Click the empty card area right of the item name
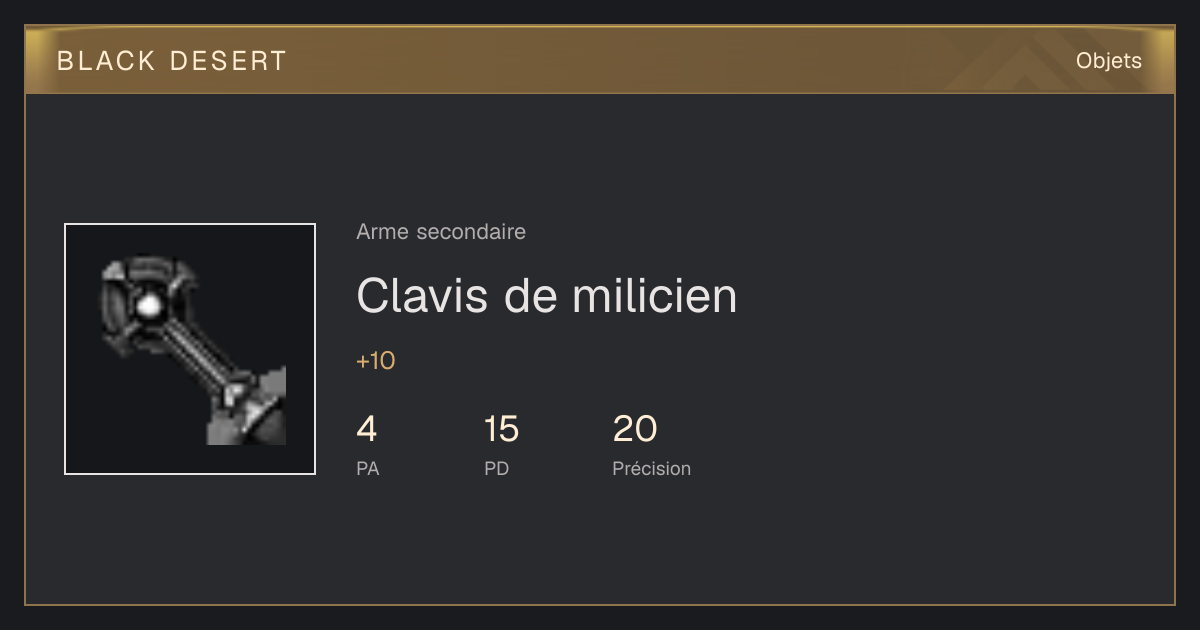1200x630 pixels. coord(950,296)
